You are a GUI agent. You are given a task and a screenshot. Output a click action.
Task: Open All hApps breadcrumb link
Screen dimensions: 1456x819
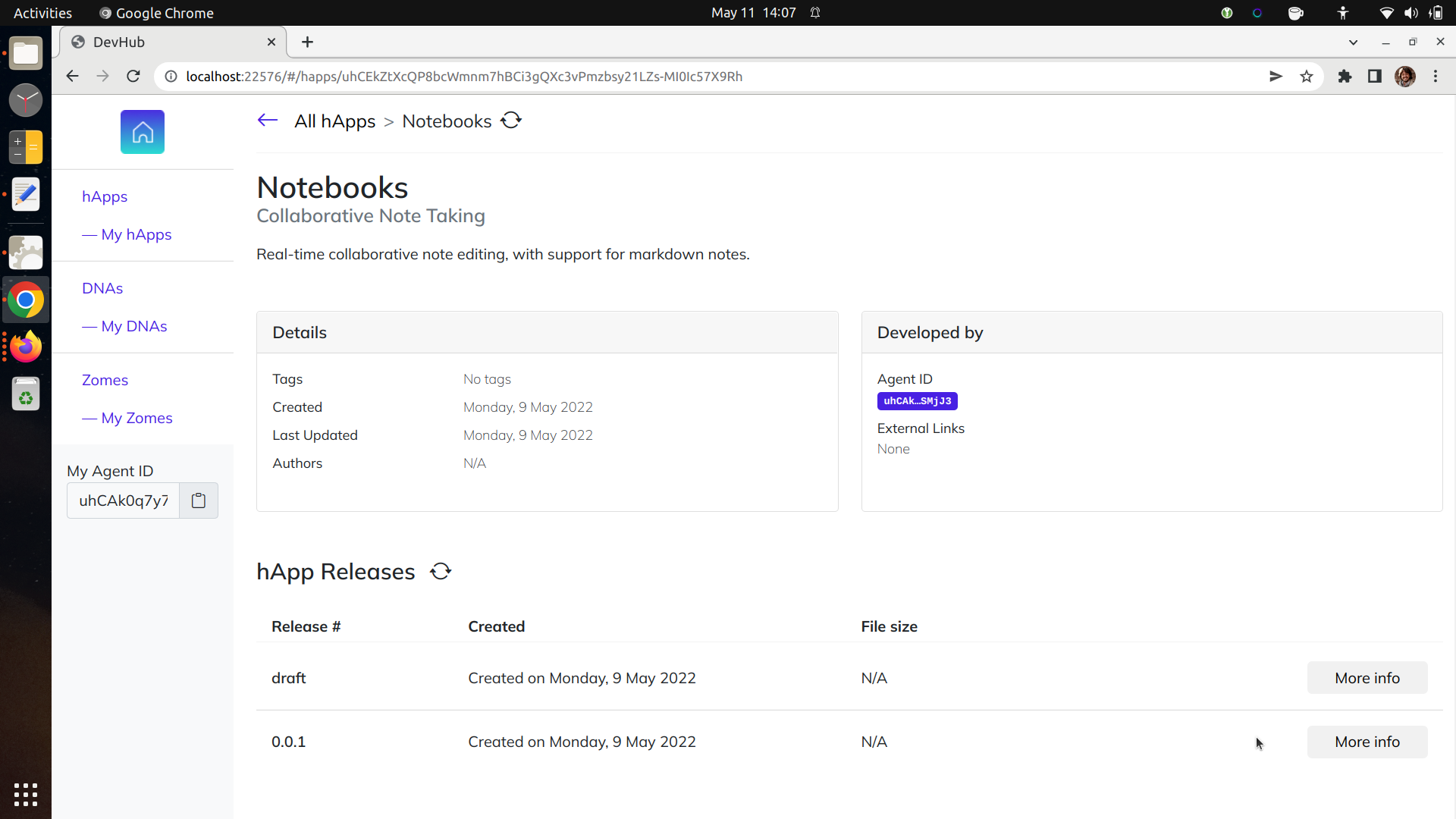[x=334, y=121]
